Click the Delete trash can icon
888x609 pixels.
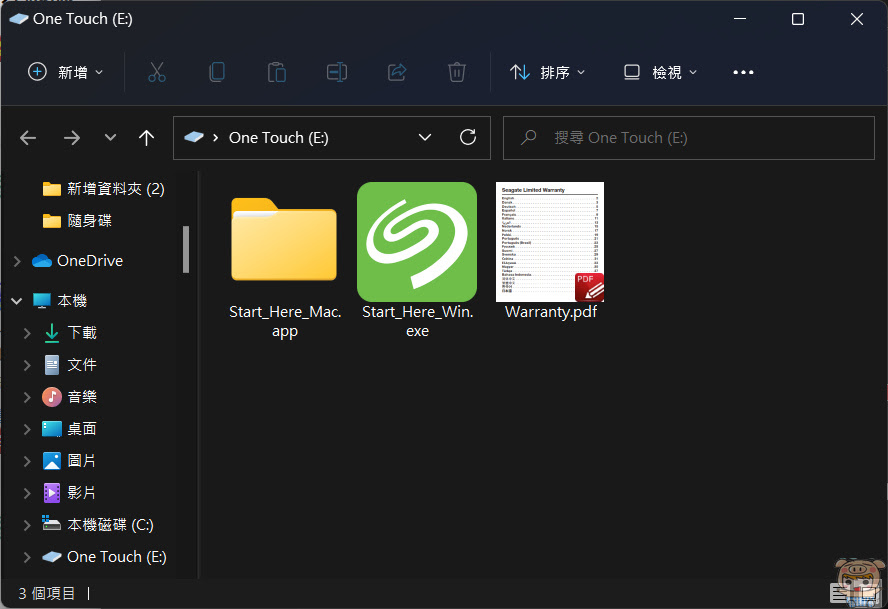pyautogui.click(x=457, y=73)
